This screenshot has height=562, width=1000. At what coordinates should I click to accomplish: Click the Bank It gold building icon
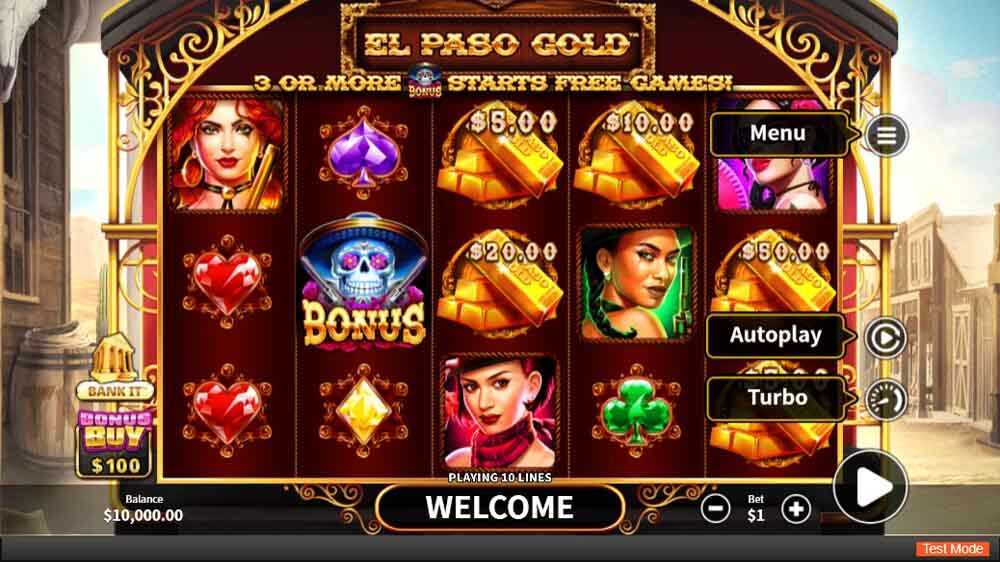[x=114, y=366]
